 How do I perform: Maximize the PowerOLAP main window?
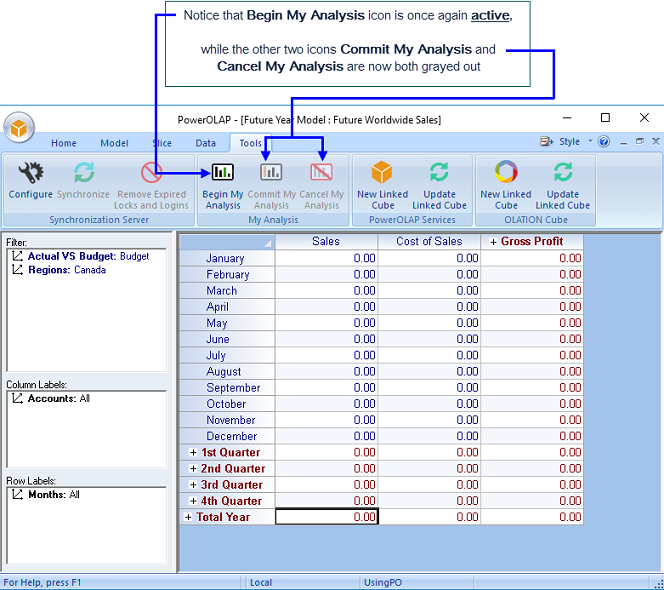pyautogui.click(x=605, y=118)
